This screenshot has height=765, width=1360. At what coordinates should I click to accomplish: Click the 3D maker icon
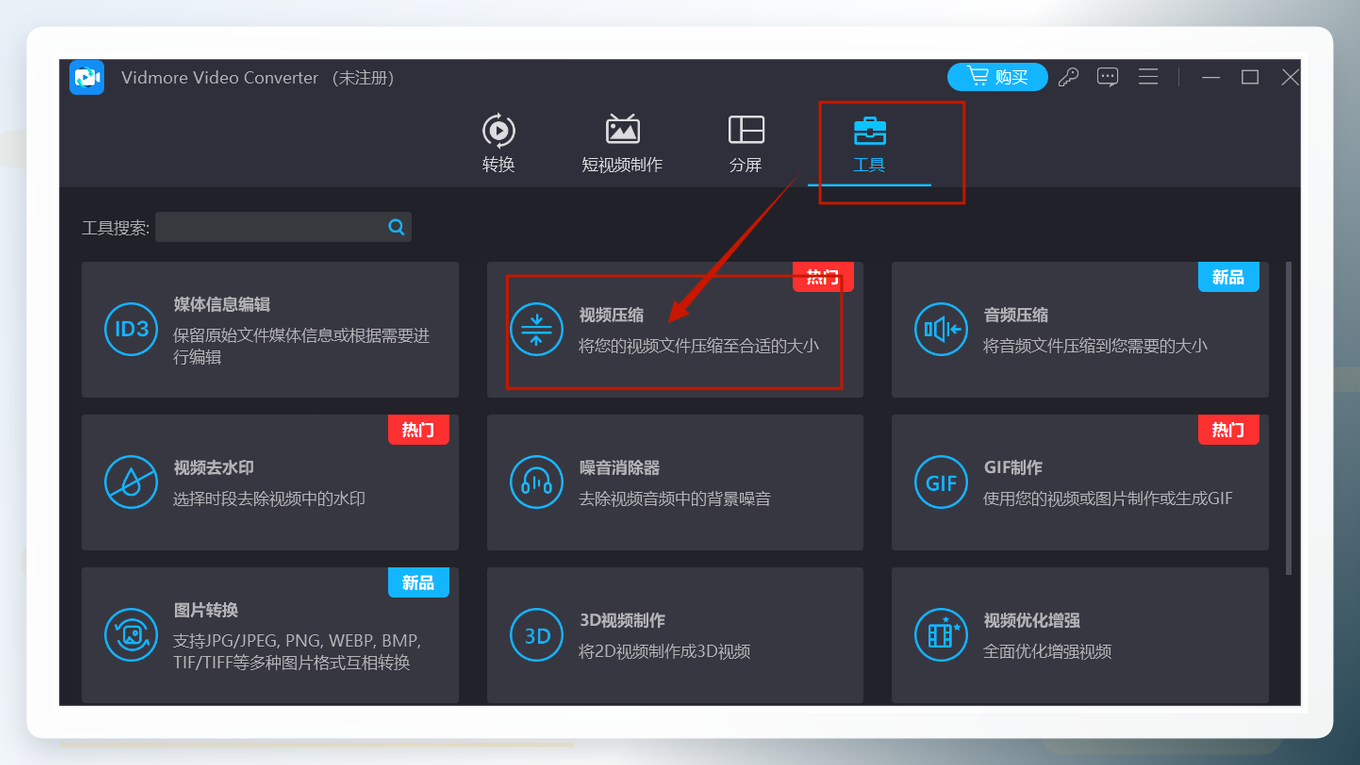click(537, 635)
